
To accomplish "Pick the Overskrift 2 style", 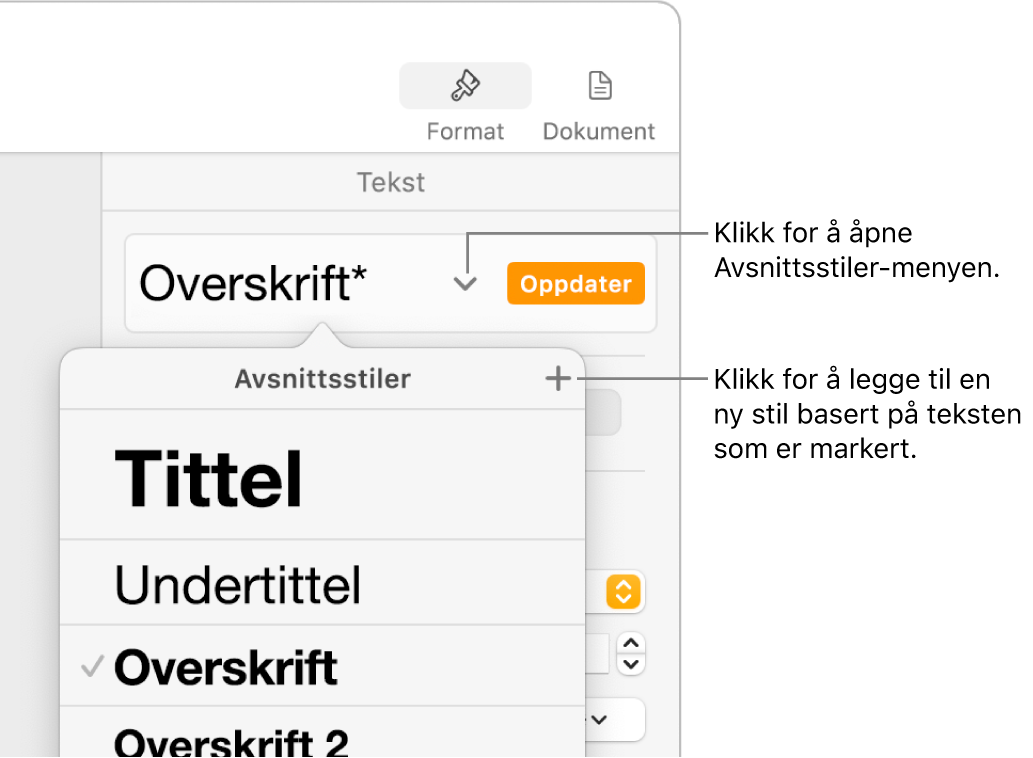I will [322, 732].
